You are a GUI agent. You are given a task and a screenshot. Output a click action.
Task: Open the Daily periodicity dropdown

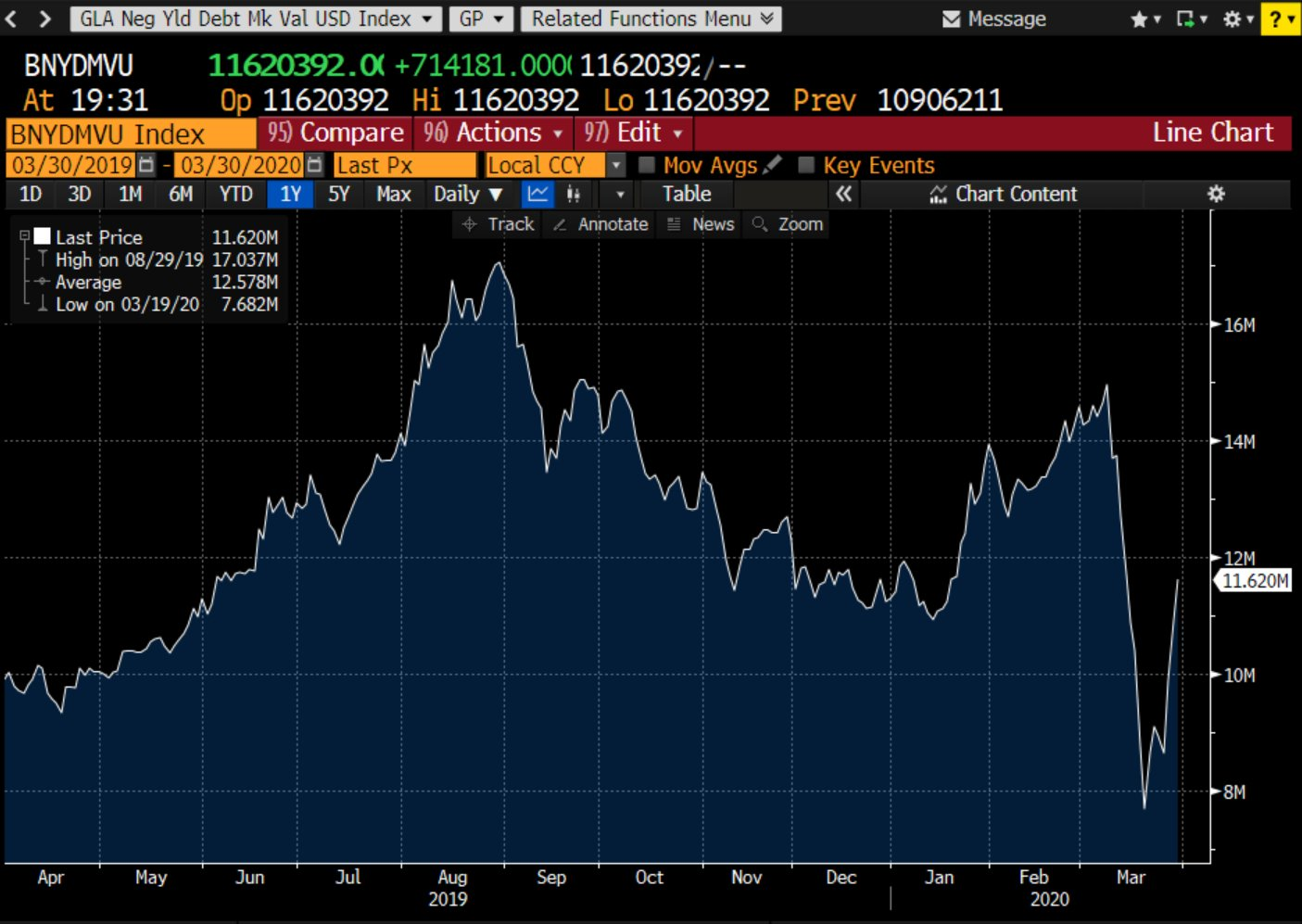[x=468, y=194]
